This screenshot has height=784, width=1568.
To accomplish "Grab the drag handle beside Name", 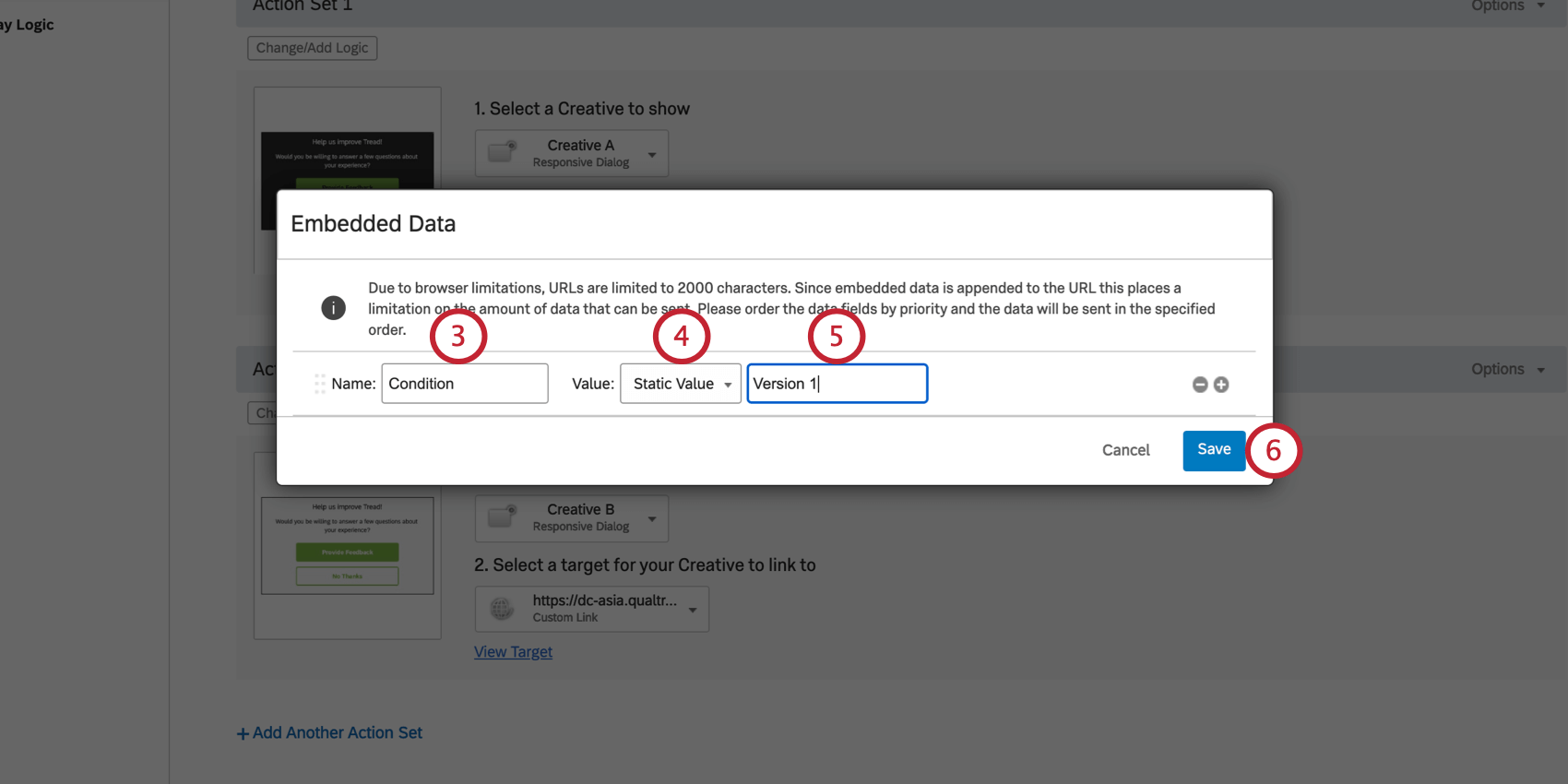I will click(319, 384).
